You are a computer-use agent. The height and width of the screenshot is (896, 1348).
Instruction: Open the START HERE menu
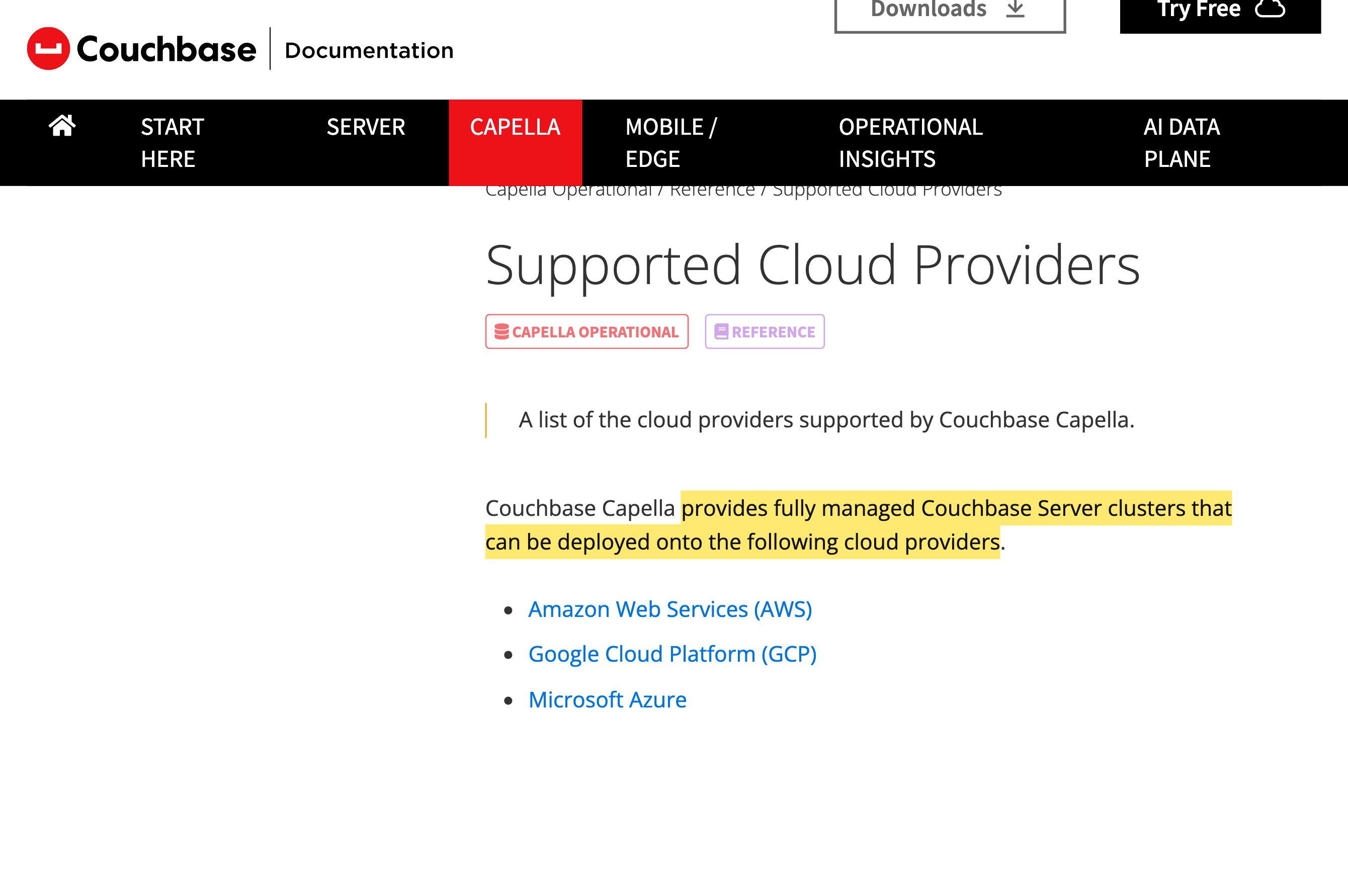(173, 143)
